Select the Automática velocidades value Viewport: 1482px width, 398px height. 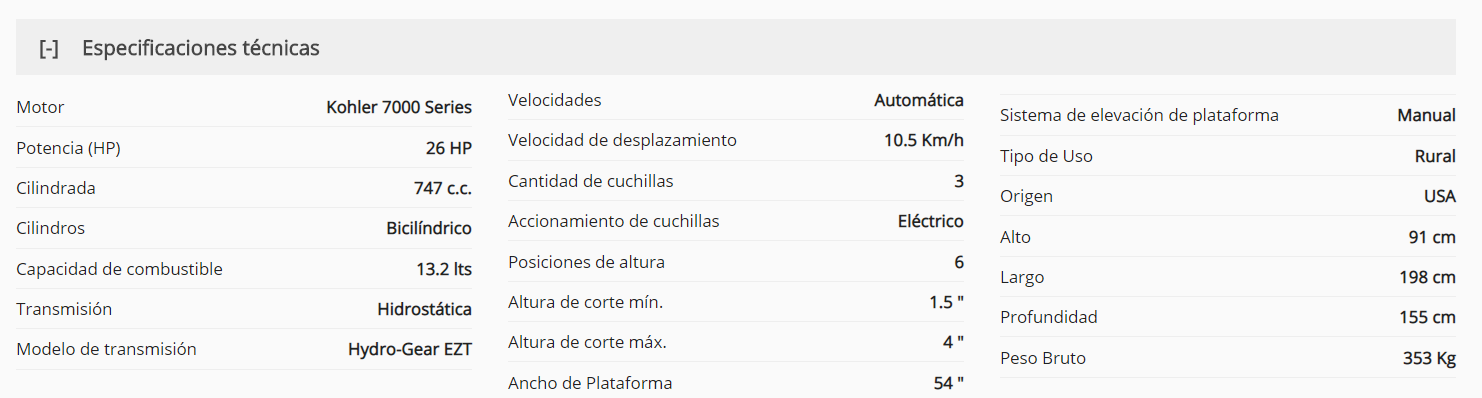919,100
